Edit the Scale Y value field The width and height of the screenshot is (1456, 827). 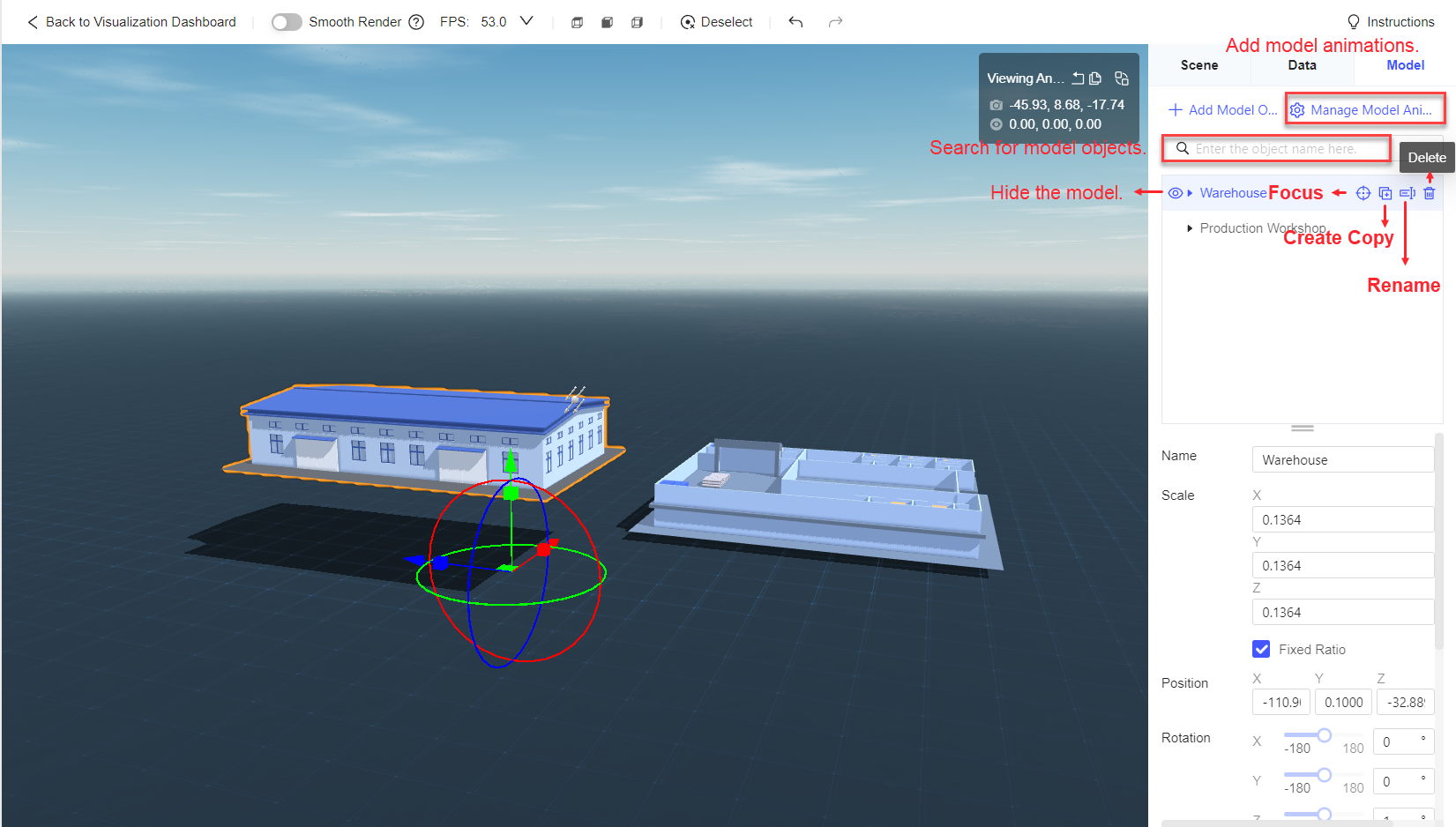[x=1343, y=566]
